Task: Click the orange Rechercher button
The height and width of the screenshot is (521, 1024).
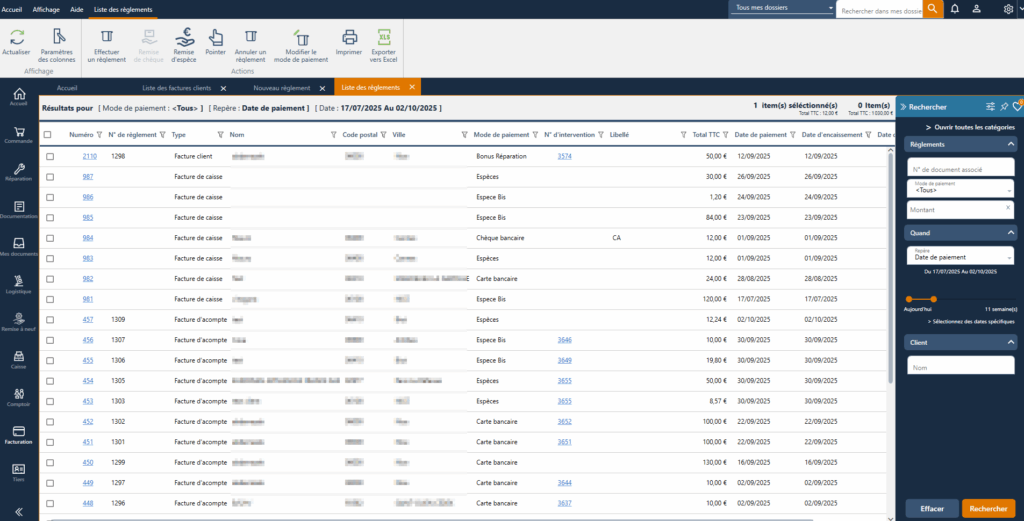Action: click(x=988, y=508)
